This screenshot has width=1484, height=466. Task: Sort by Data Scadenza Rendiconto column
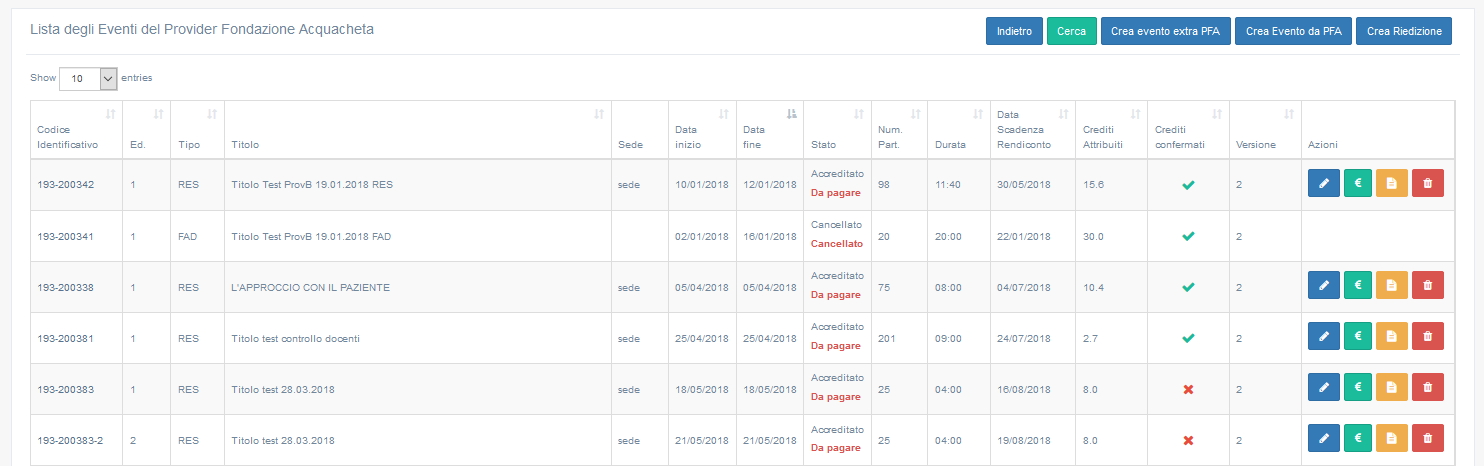tap(1033, 130)
